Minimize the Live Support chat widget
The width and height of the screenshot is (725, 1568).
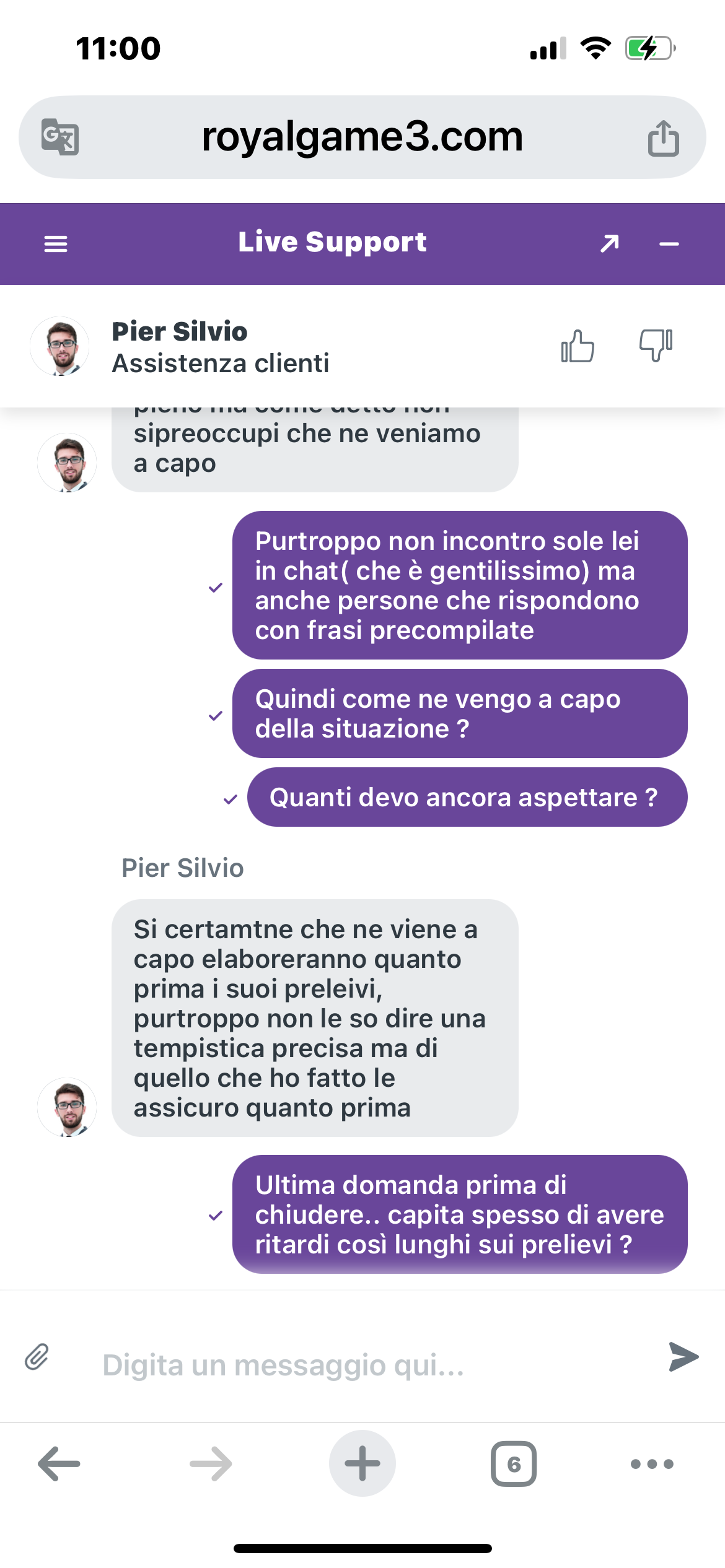pos(669,245)
